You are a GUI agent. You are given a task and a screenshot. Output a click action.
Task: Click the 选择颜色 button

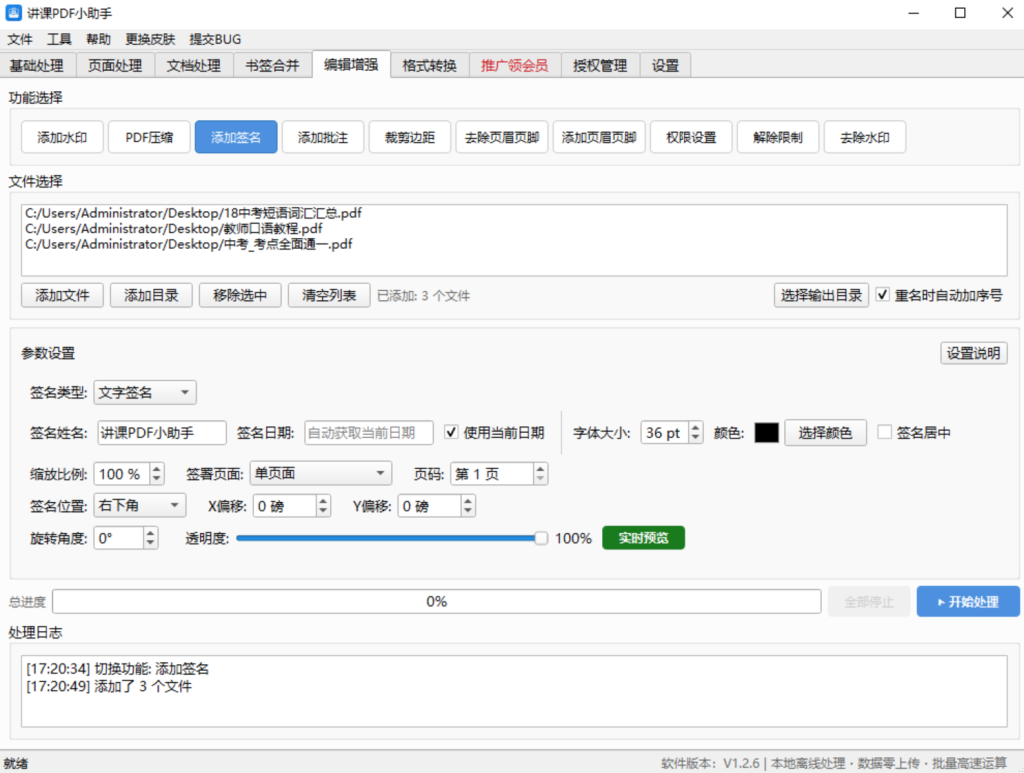click(x=825, y=433)
